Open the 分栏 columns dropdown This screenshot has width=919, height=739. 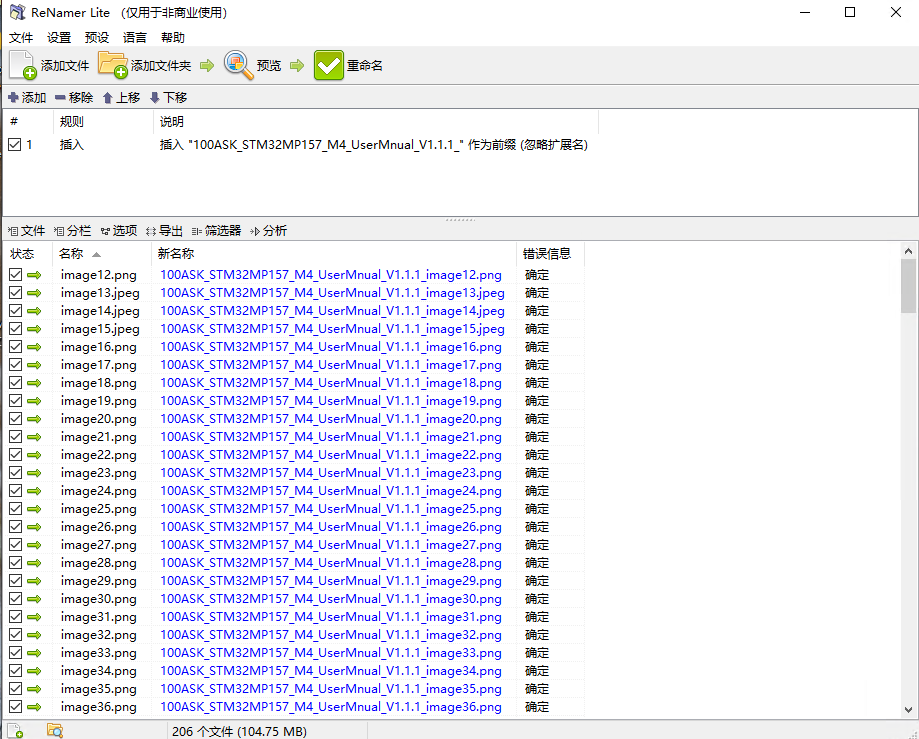[x=72, y=231]
